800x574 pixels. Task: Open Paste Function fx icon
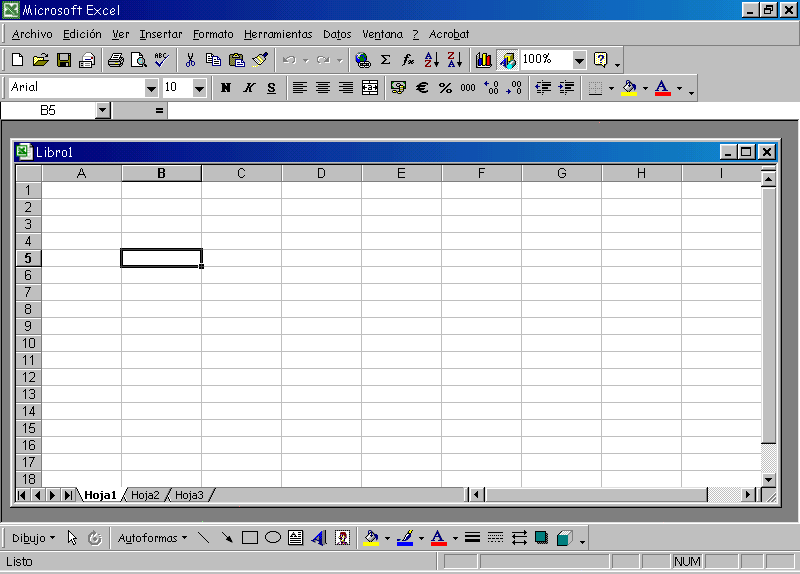(408, 60)
